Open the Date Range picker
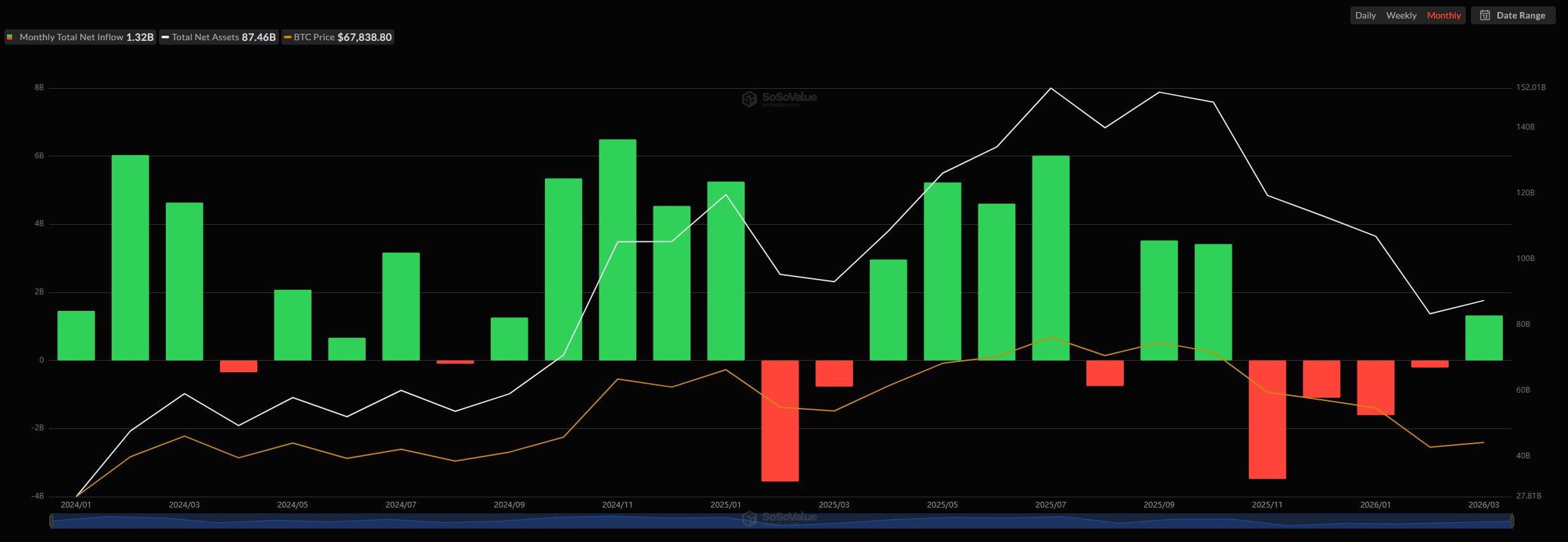 coord(1512,15)
